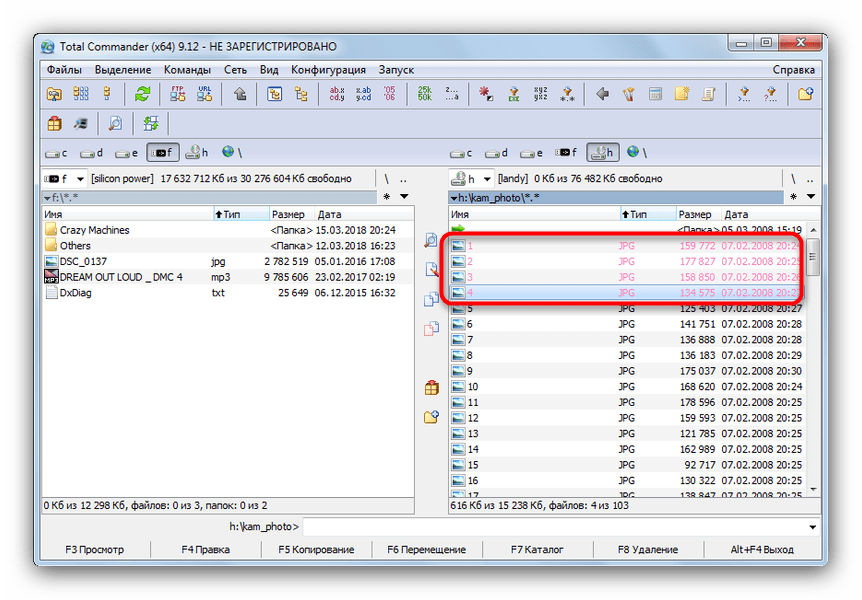Switch left panel to drive h

pos(197,152)
